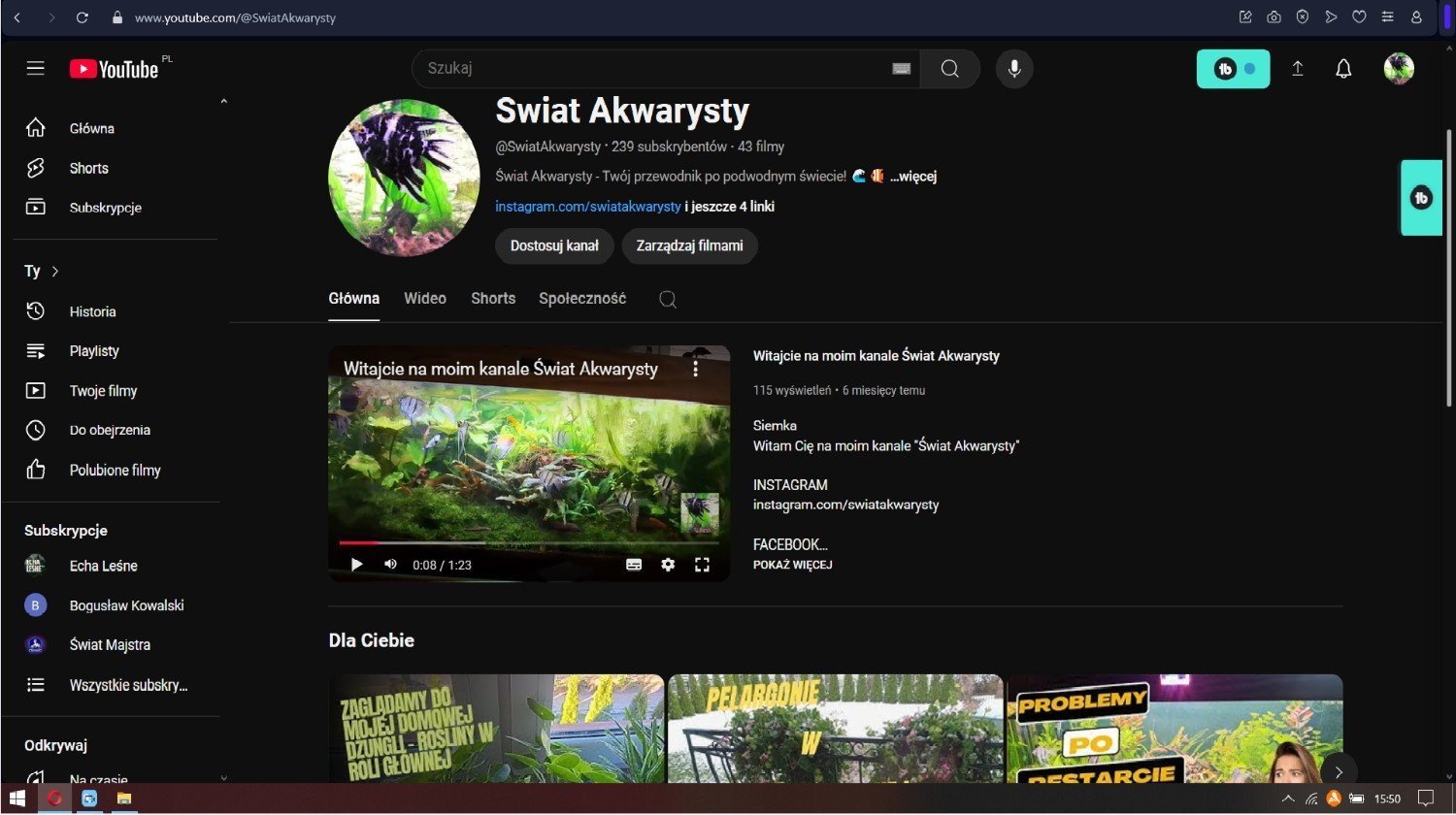This screenshot has width=1456, height=815.
Task: Open the 'Zaglądamy do mojej domowej dżungli' thumbnail
Action: click(x=496, y=729)
